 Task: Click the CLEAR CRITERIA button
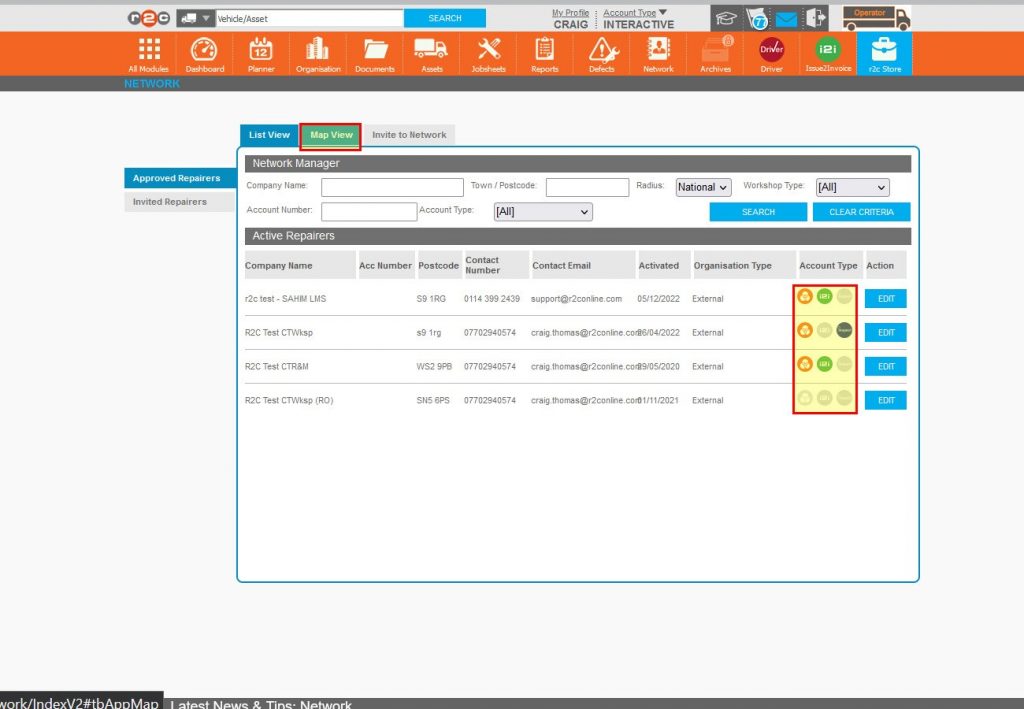click(861, 211)
